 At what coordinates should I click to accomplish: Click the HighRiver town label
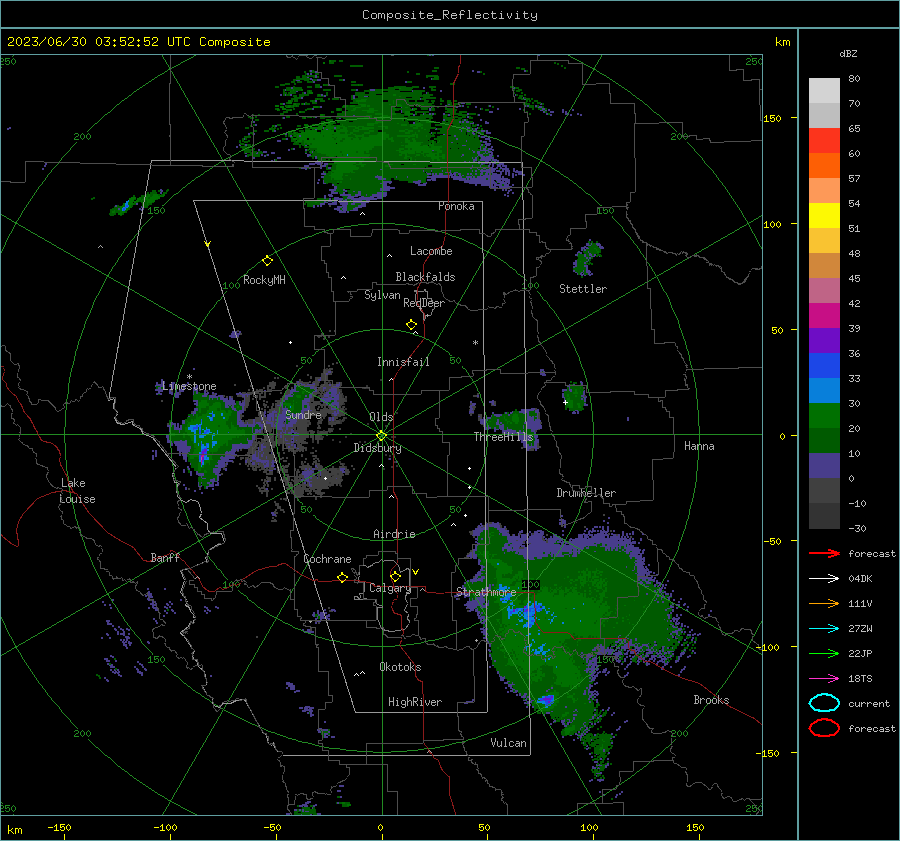415,702
